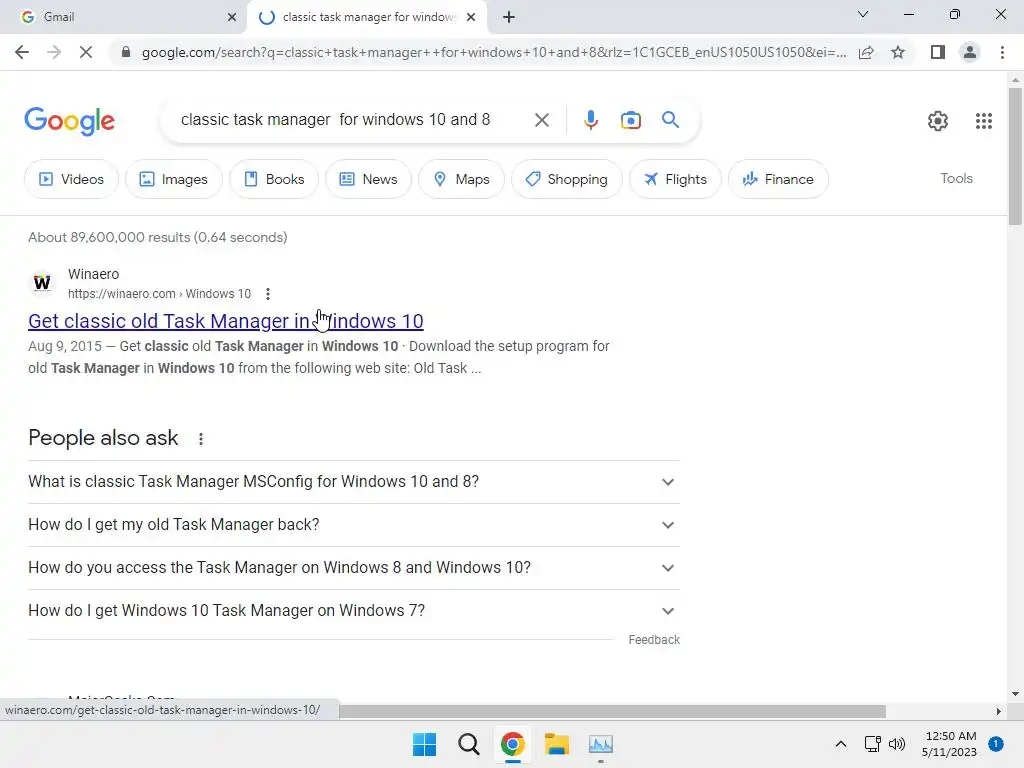The image size is (1024, 768).
Task: Click the scroll down arrow
Action: pyautogui.click(x=1015, y=694)
